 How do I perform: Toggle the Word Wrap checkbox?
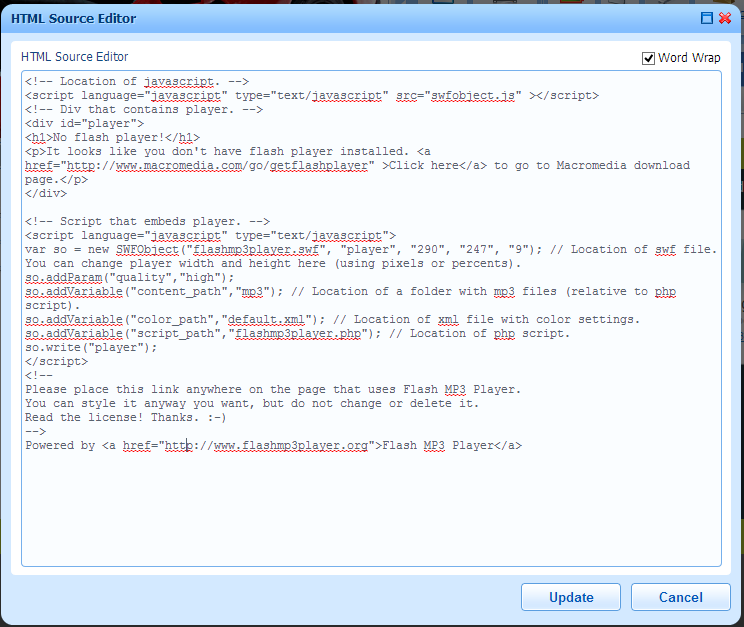648,58
